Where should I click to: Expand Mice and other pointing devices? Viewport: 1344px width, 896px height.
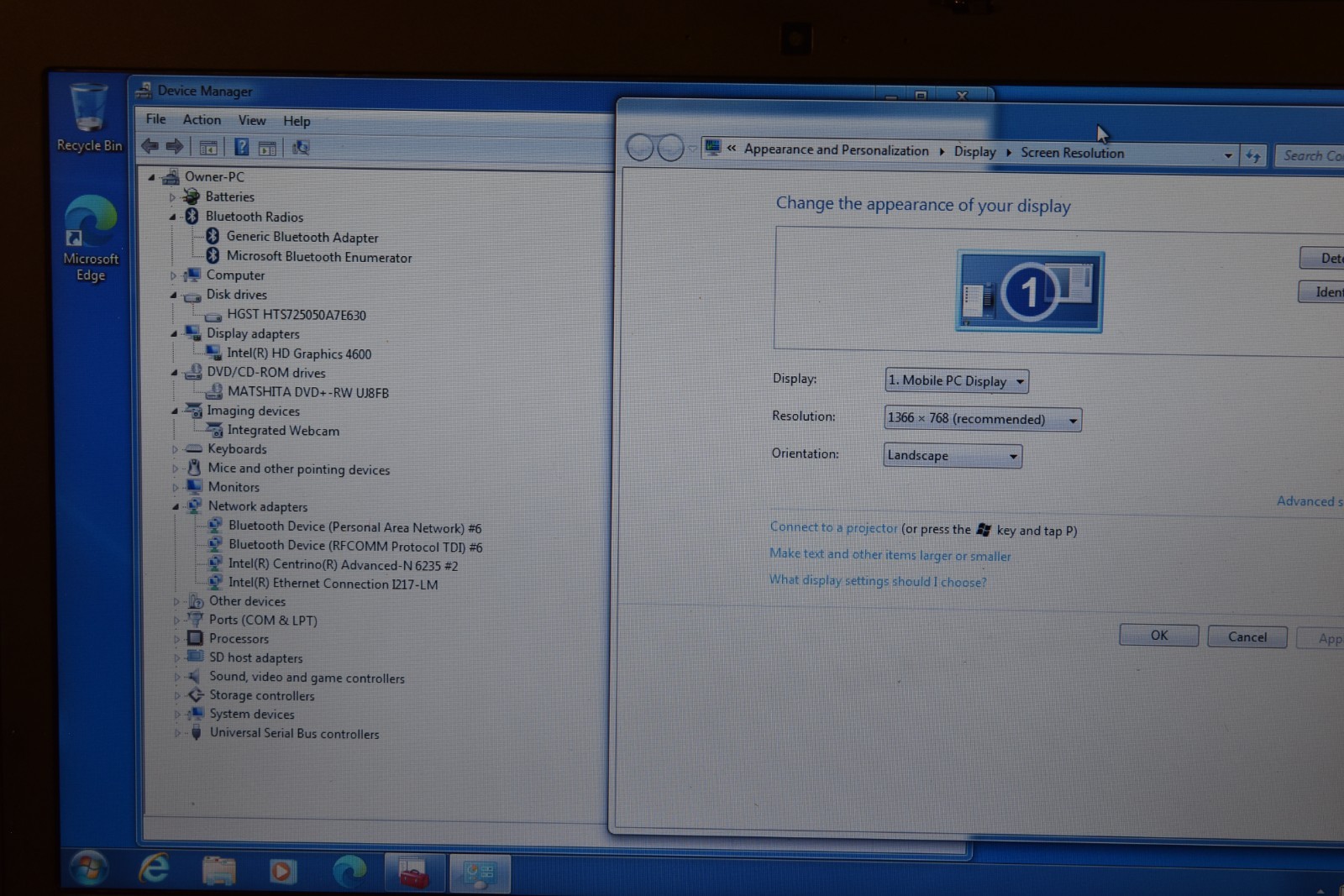[x=175, y=469]
